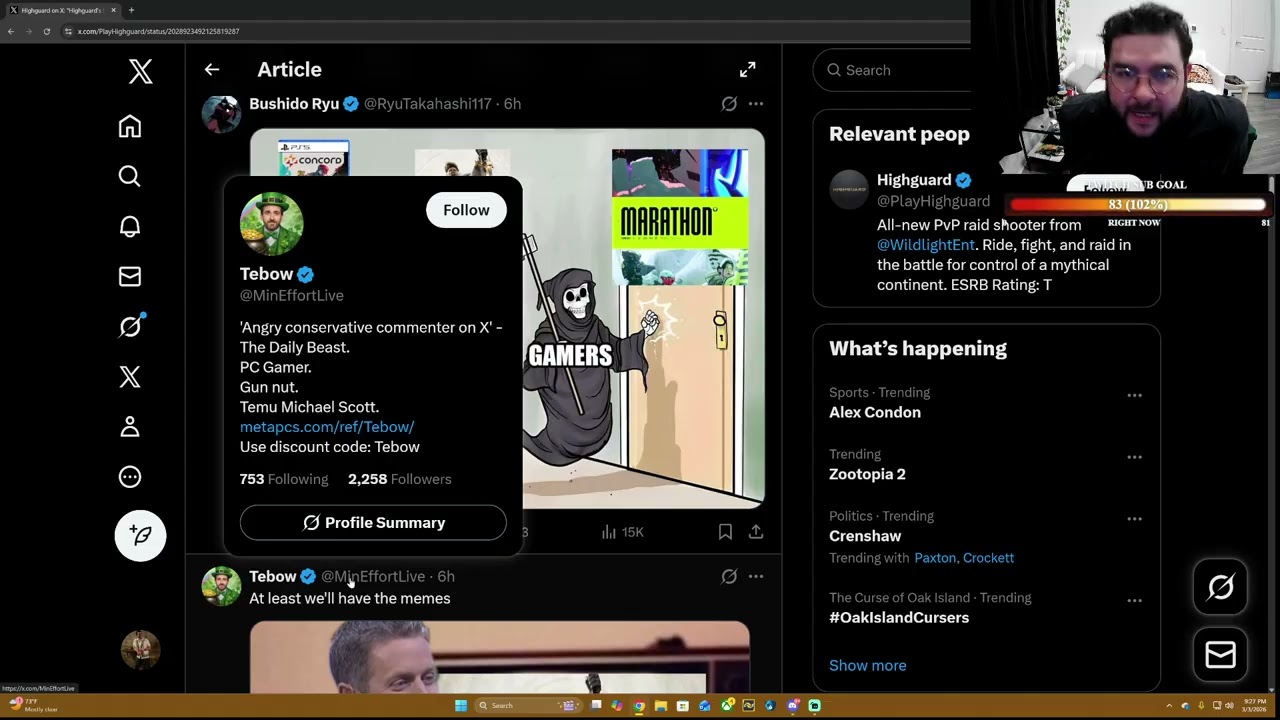View Tebow's 753 Following list
The height and width of the screenshot is (720, 1280).
coord(284,479)
